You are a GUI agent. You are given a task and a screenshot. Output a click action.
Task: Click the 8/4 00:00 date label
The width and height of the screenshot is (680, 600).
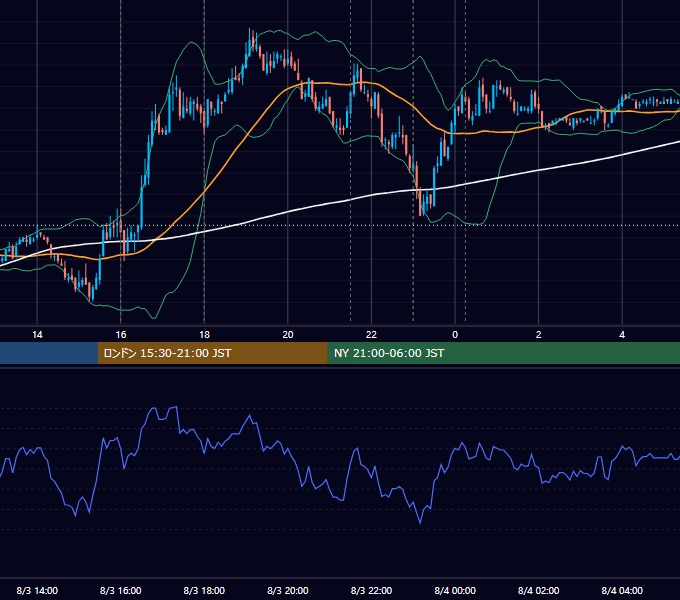[455, 590]
